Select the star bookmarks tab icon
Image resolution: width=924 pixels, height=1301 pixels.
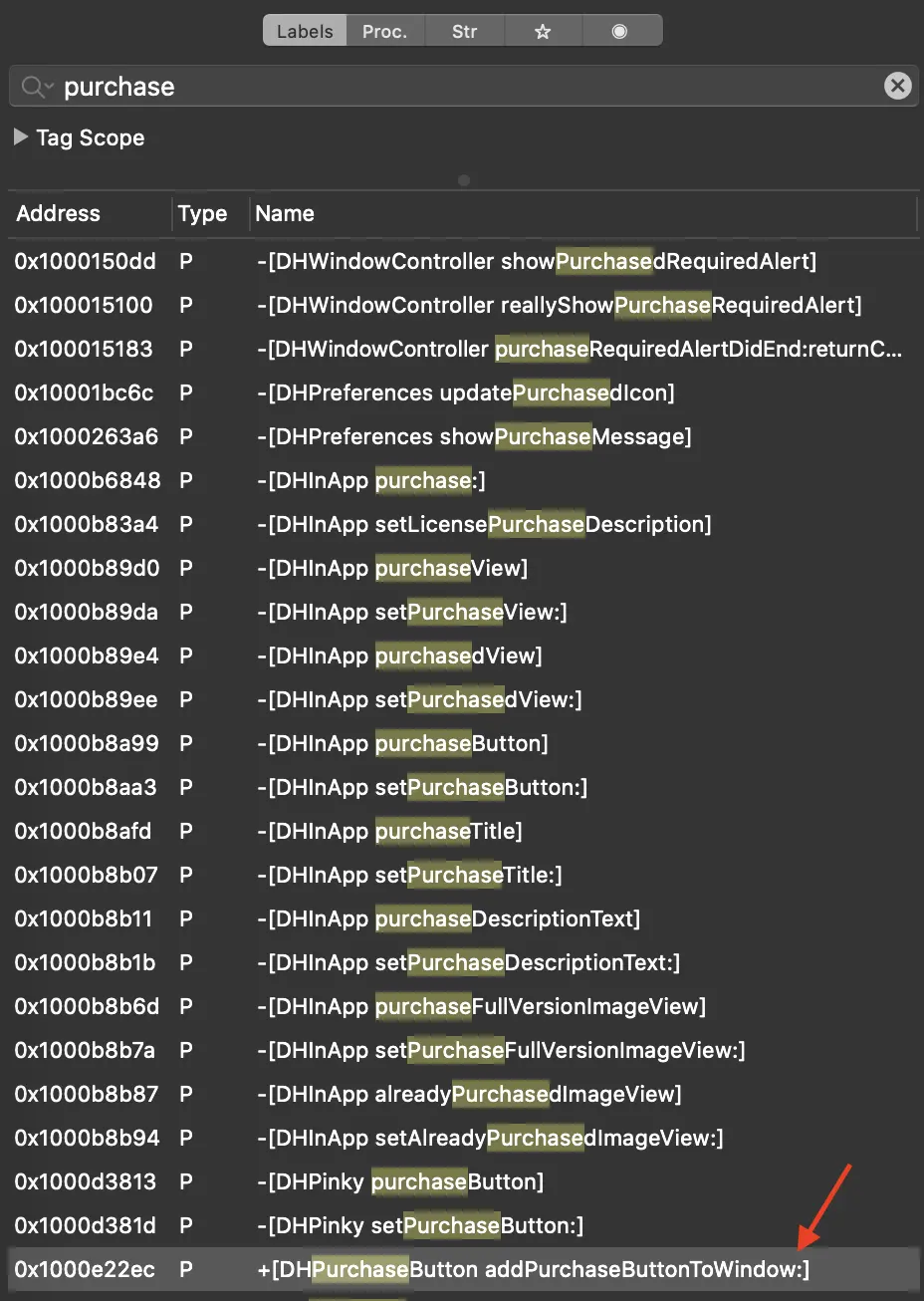point(543,31)
